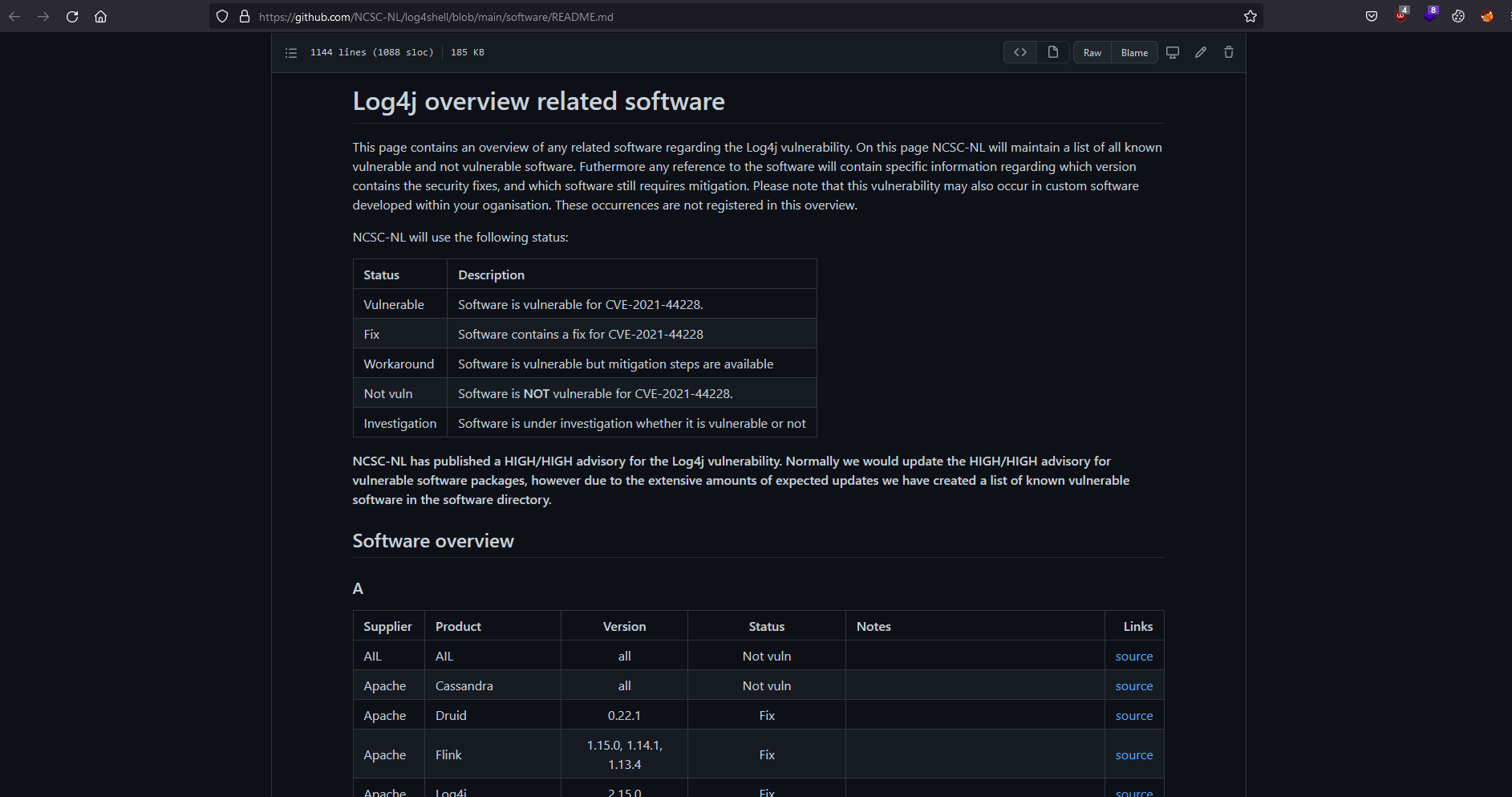This screenshot has height=797, width=1512.
Task: Select the Not vuln status definition cell
Action: coord(400,393)
